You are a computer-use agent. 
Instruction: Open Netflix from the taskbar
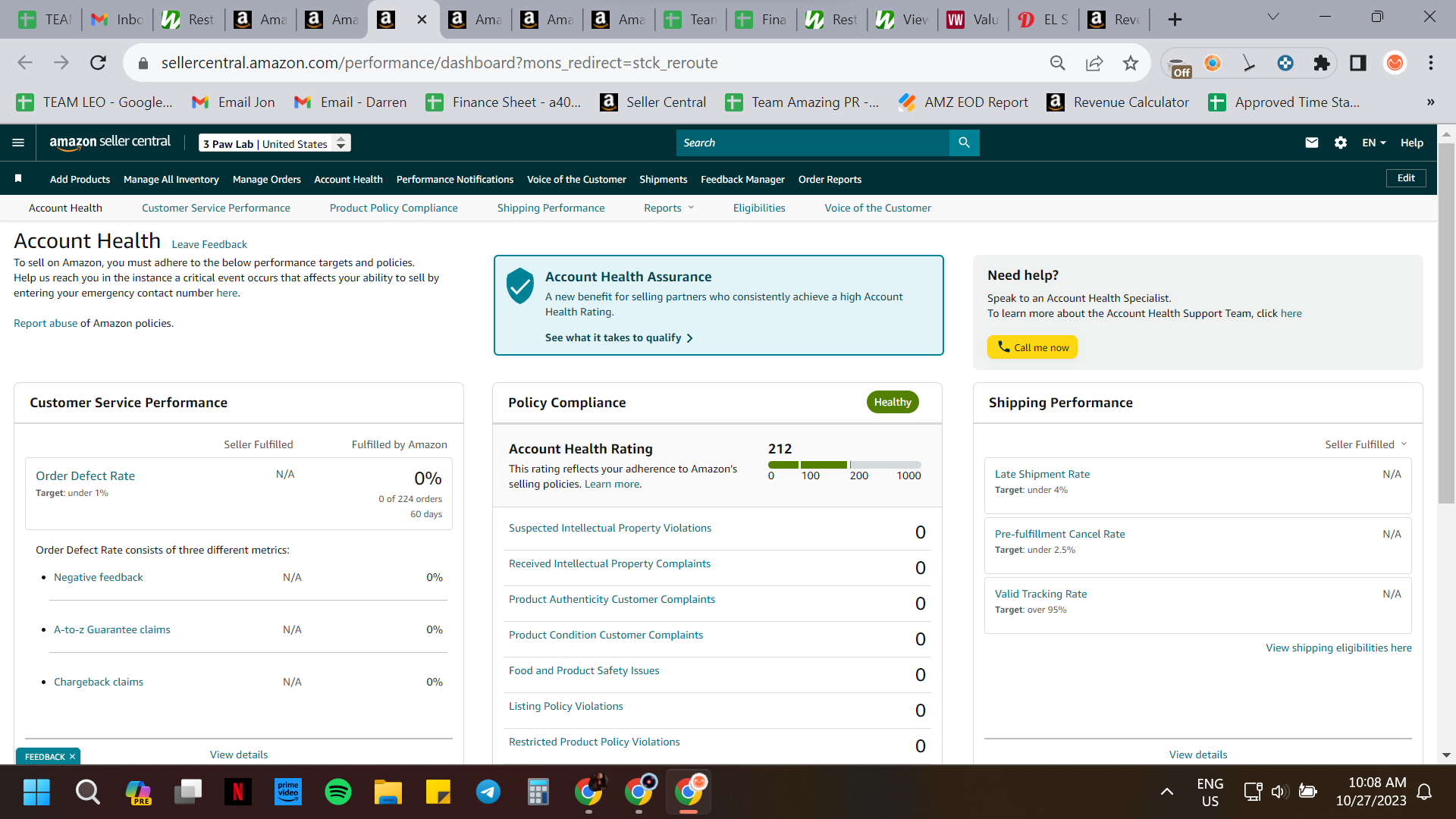click(x=238, y=792)
